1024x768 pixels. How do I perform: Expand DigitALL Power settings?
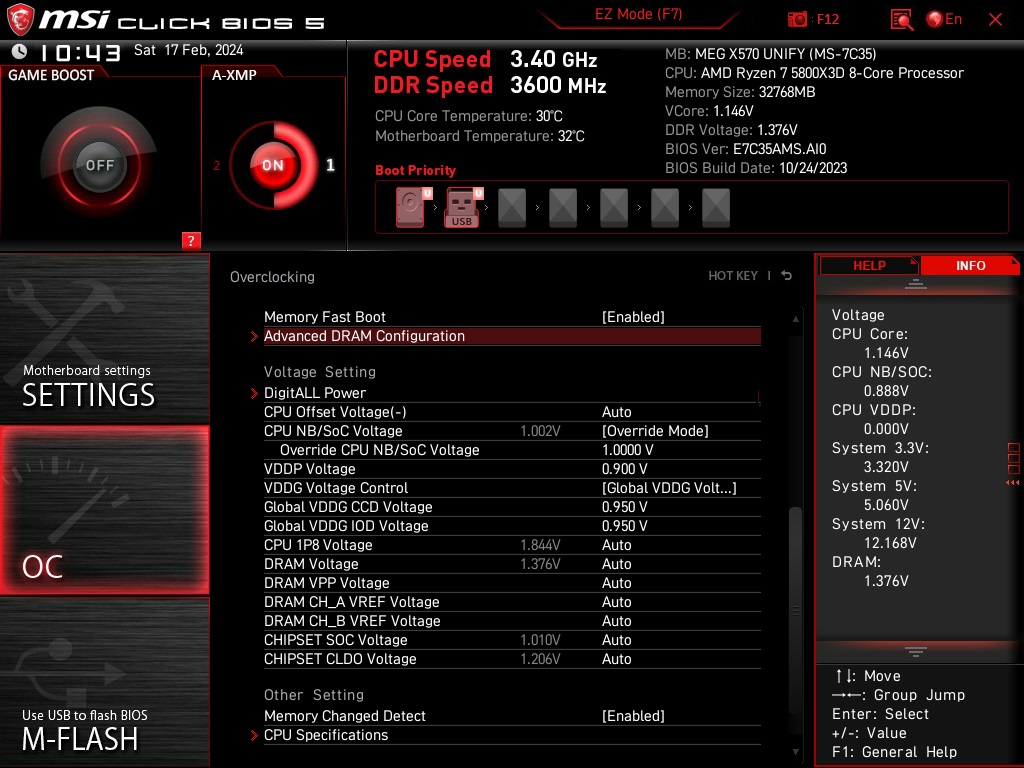pos(314,392)
